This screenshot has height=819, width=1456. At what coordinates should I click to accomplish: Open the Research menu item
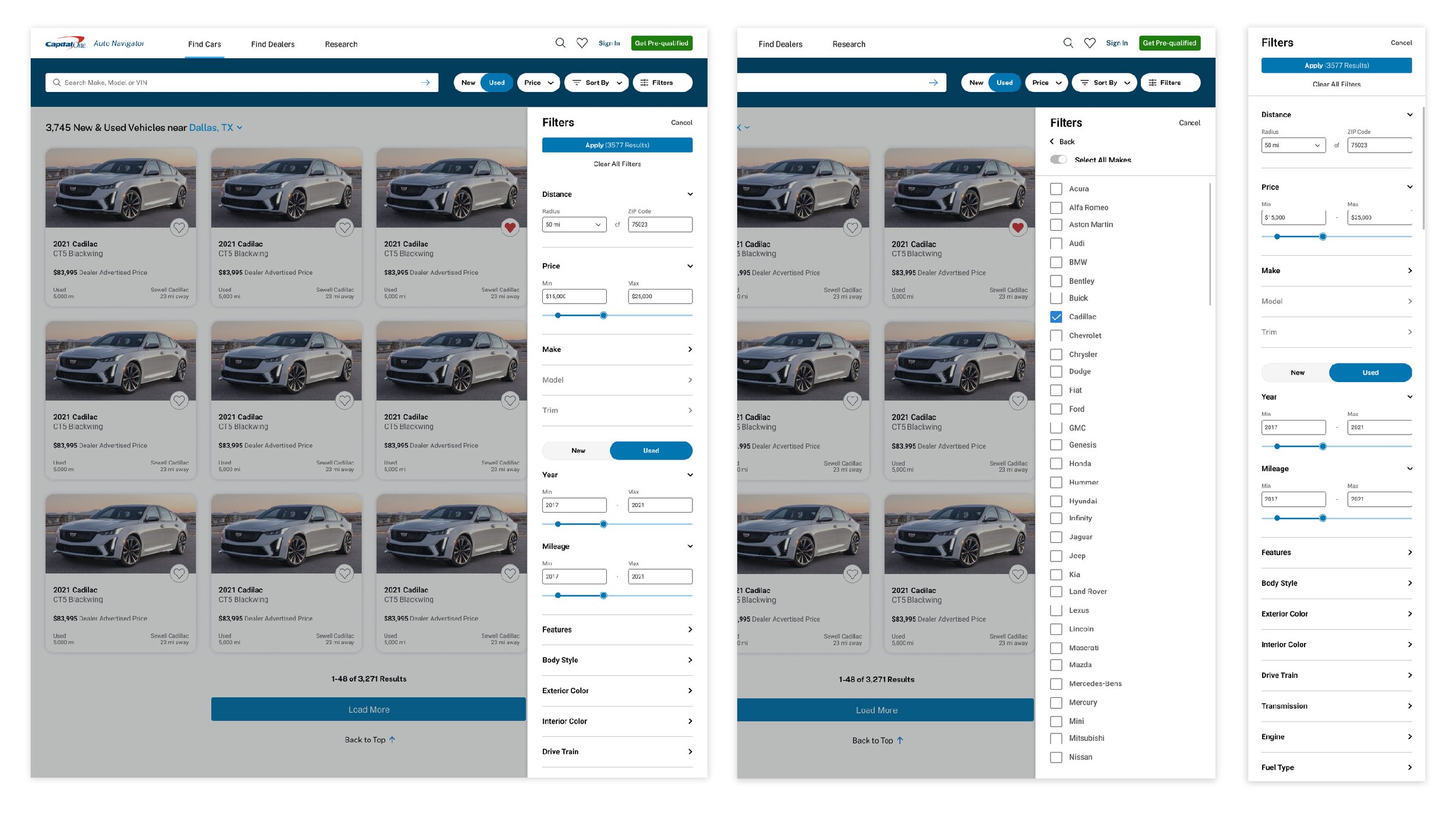[341, 44]
